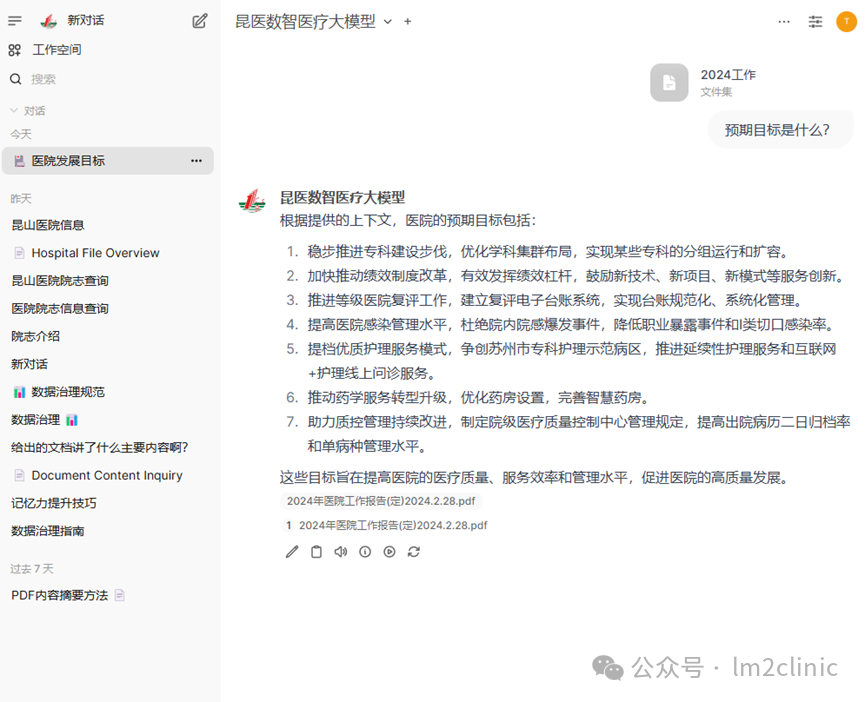Open options for 医院发展目标 conversation
Image resolution: width=865 pixels, height=702 pixels.
[196, 161]
